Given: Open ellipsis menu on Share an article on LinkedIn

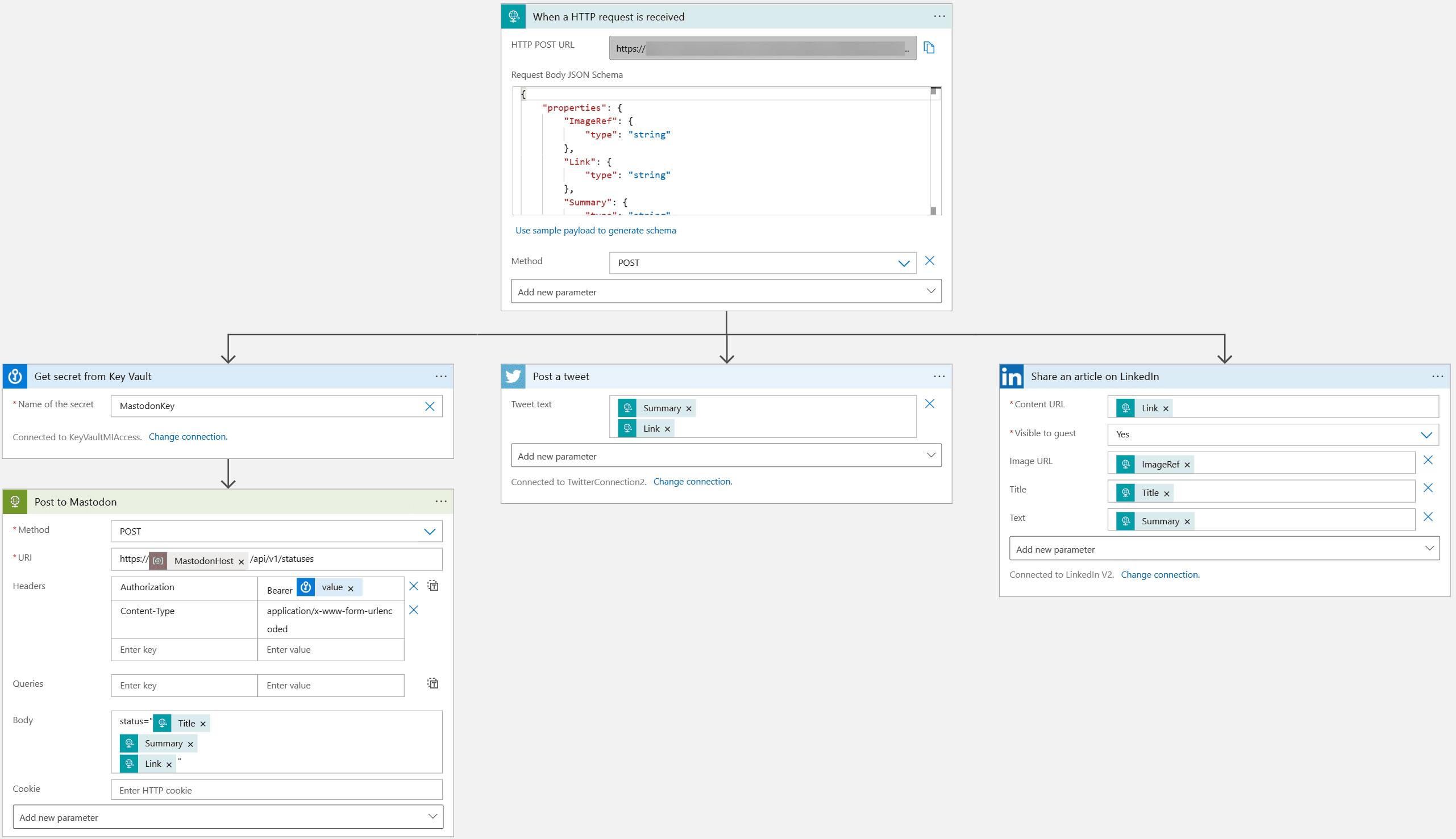Looking at the screenshot, I should 1438,376.
